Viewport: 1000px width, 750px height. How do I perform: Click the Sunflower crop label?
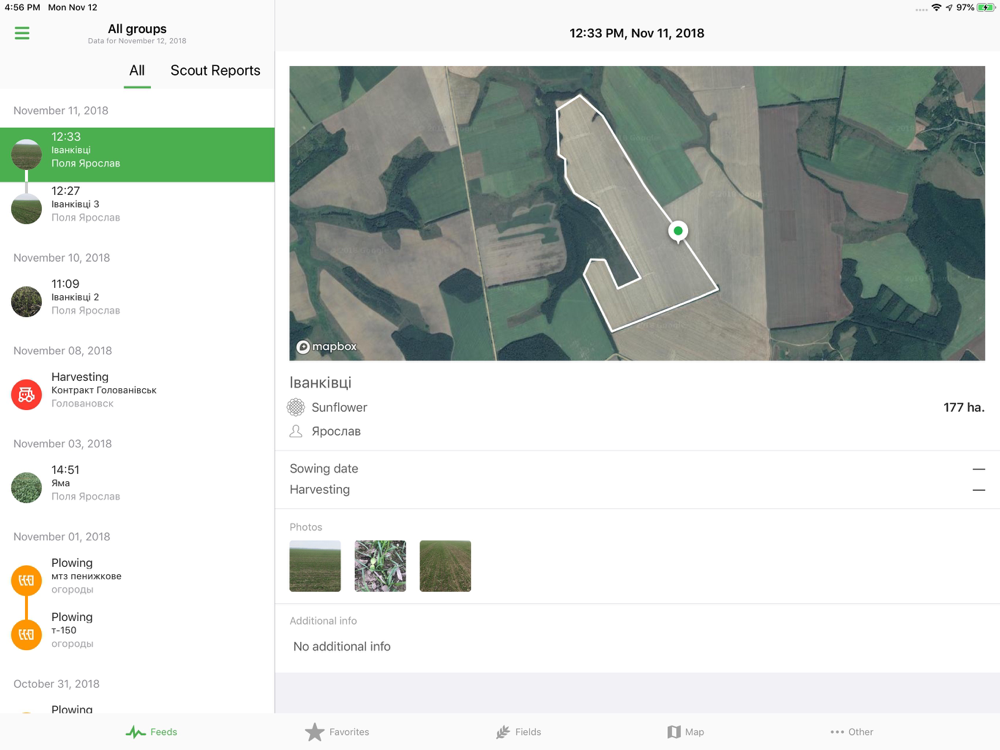(339, 407)
